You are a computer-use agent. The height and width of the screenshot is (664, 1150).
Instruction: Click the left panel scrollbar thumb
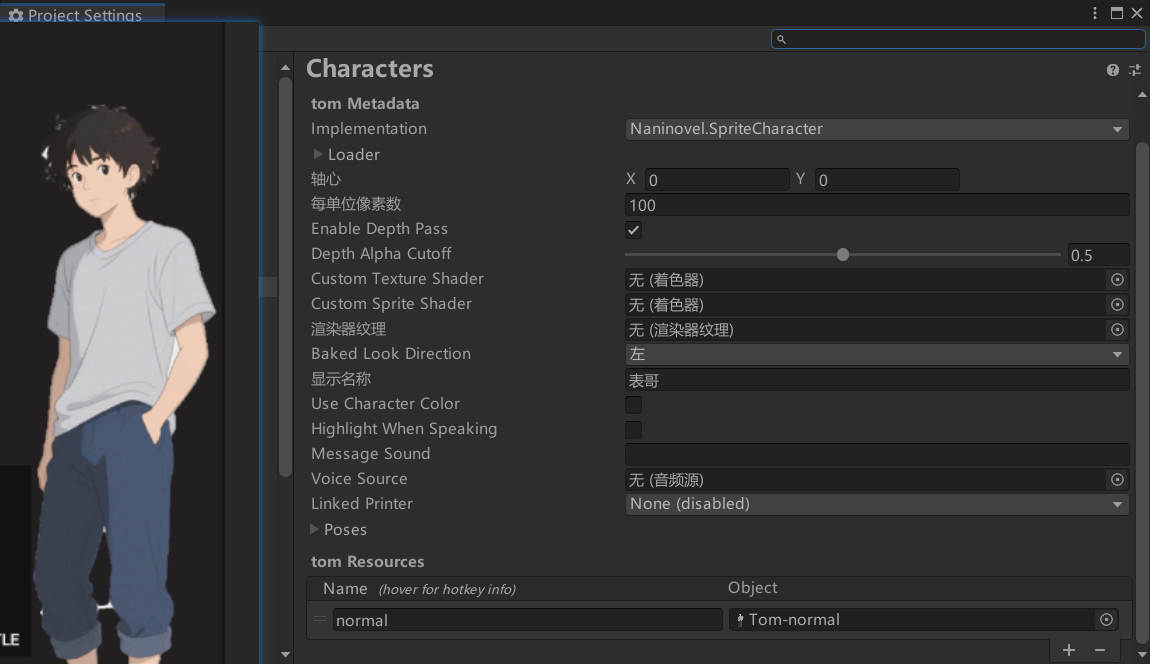pos(285,277)
